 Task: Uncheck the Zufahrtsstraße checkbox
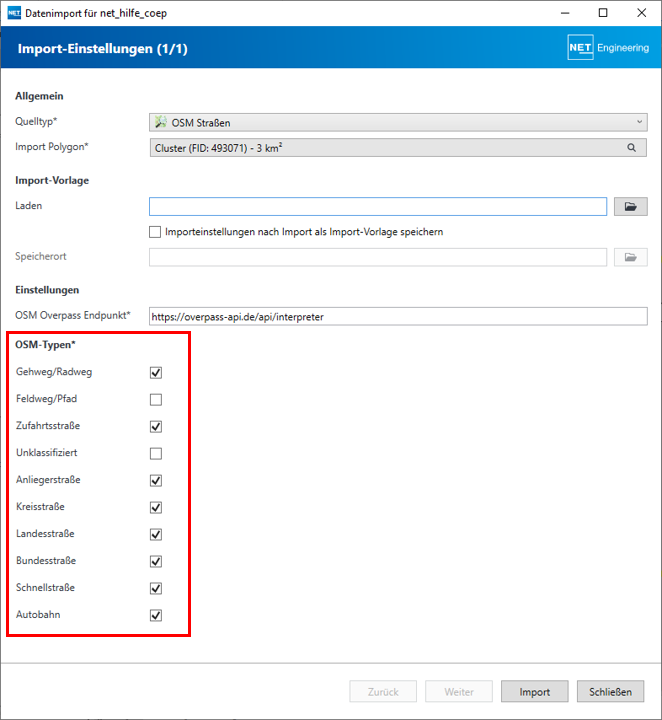156,427
